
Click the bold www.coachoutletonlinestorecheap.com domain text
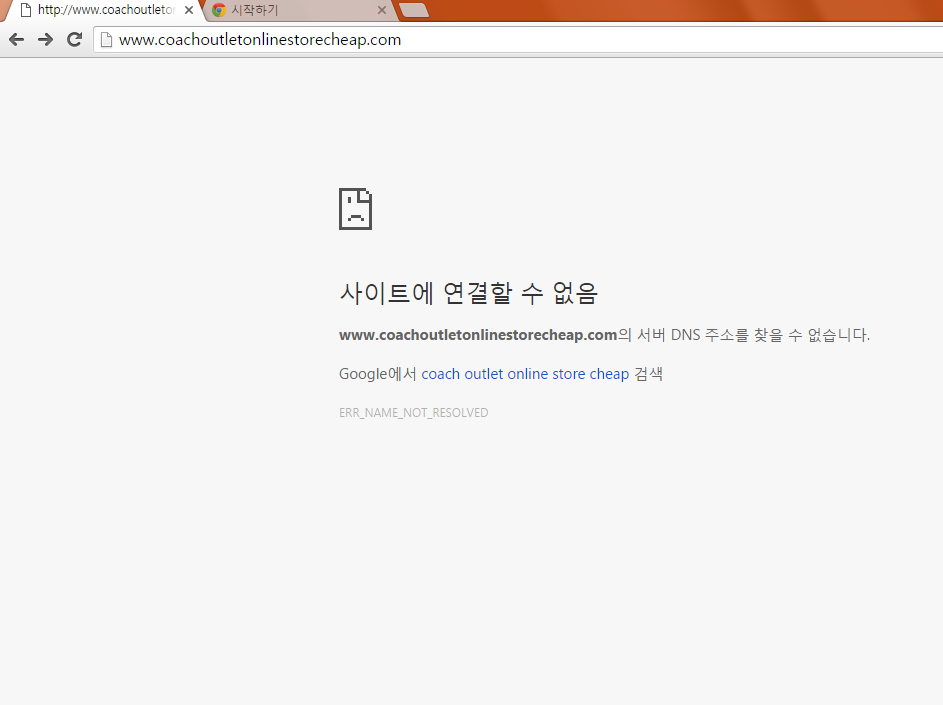click(x=478, y=335)
